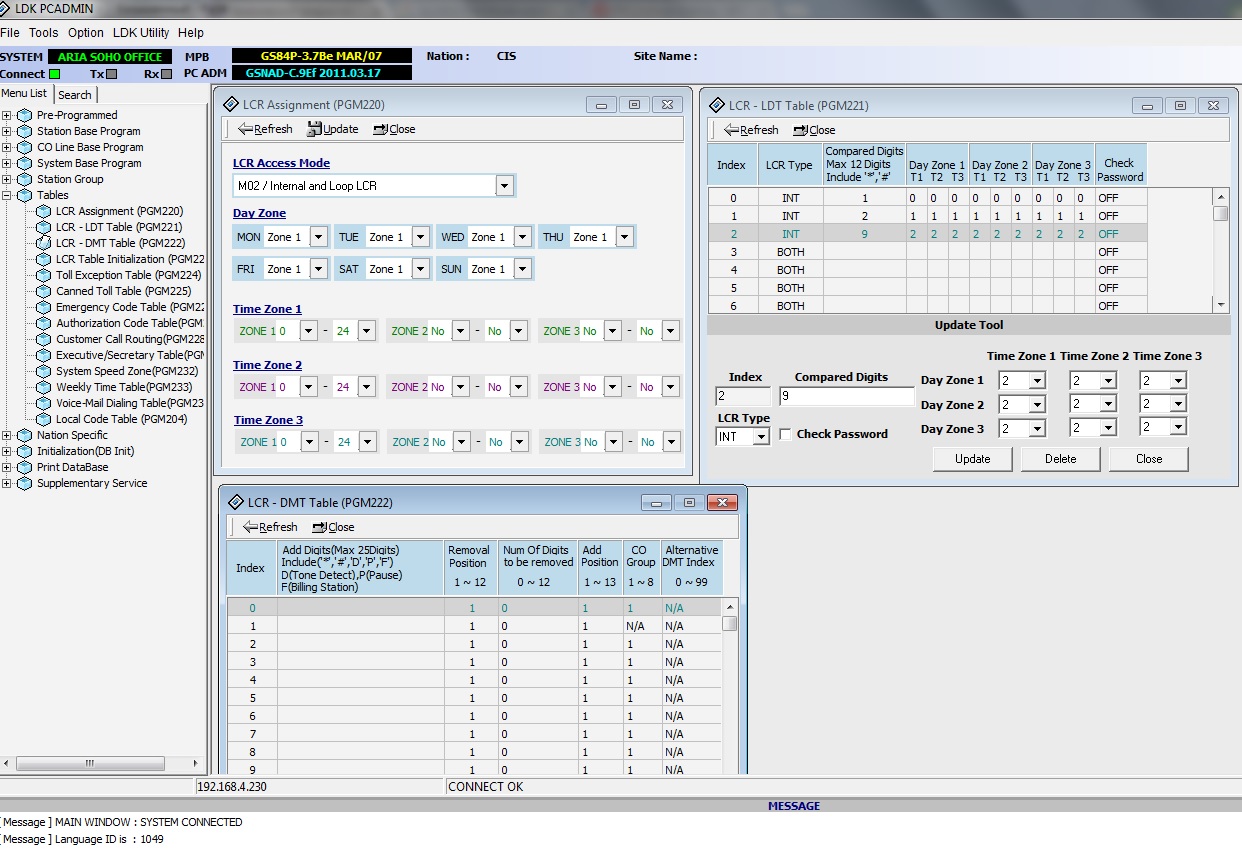
Task: Open the MON day zone dropdown
Action: (x=318, y=237)
